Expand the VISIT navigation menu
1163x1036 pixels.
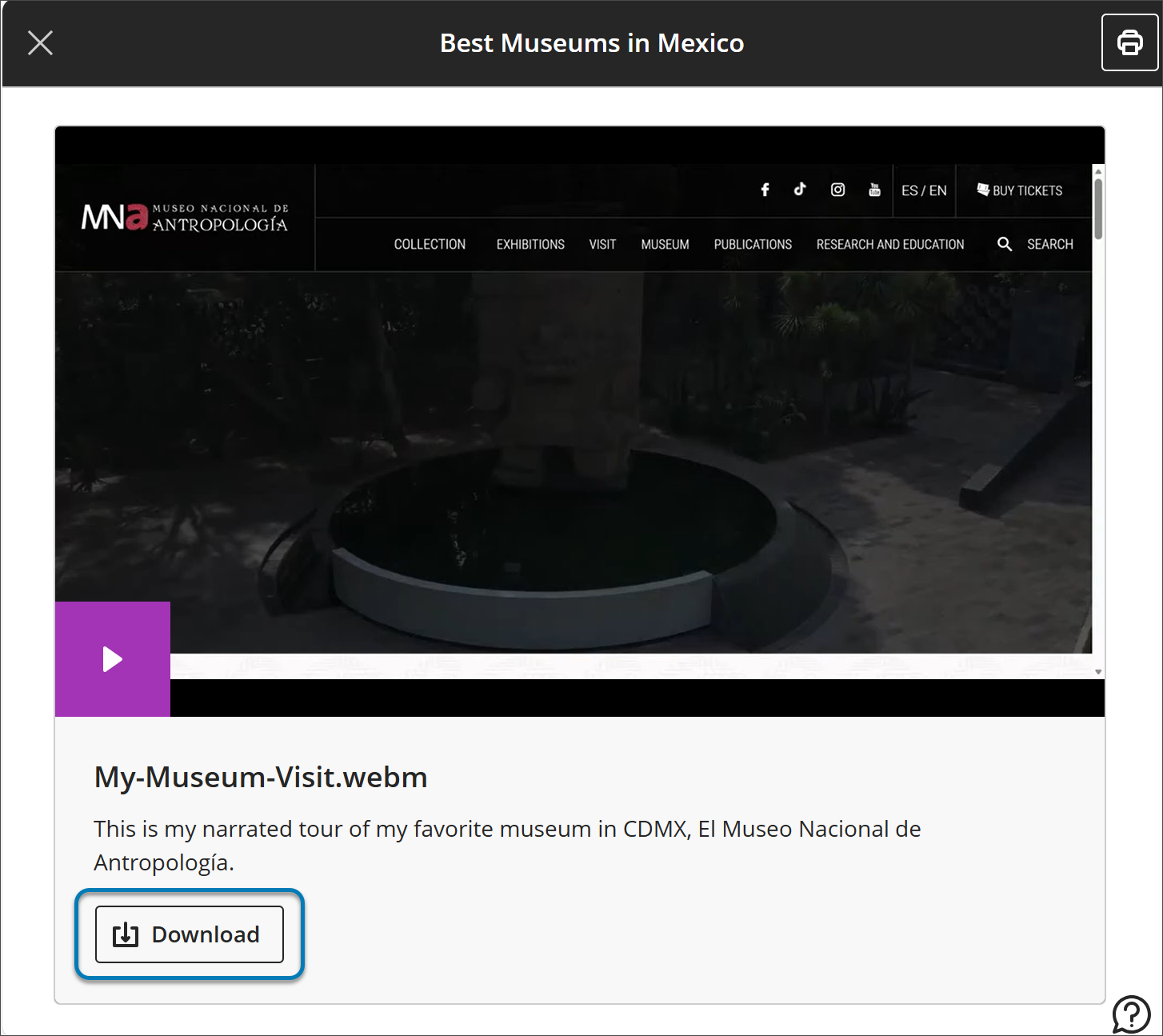tap(601, 244)
